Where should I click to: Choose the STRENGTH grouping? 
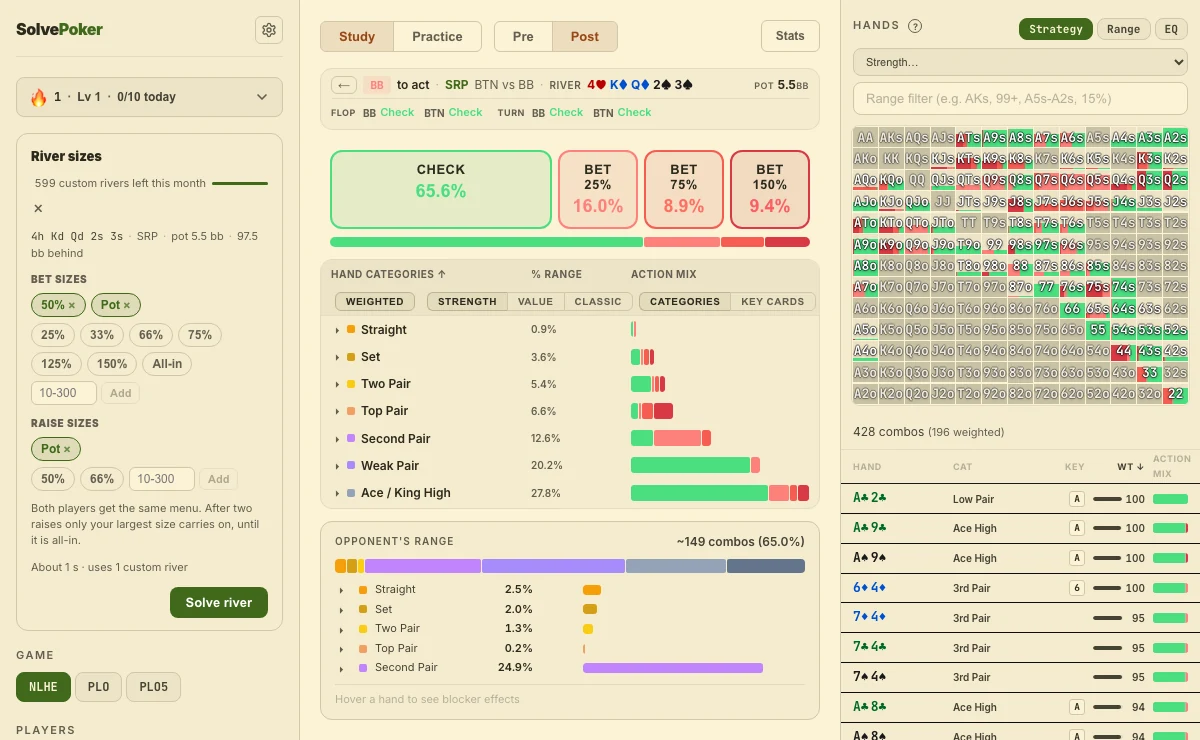(x=467, y=301)
